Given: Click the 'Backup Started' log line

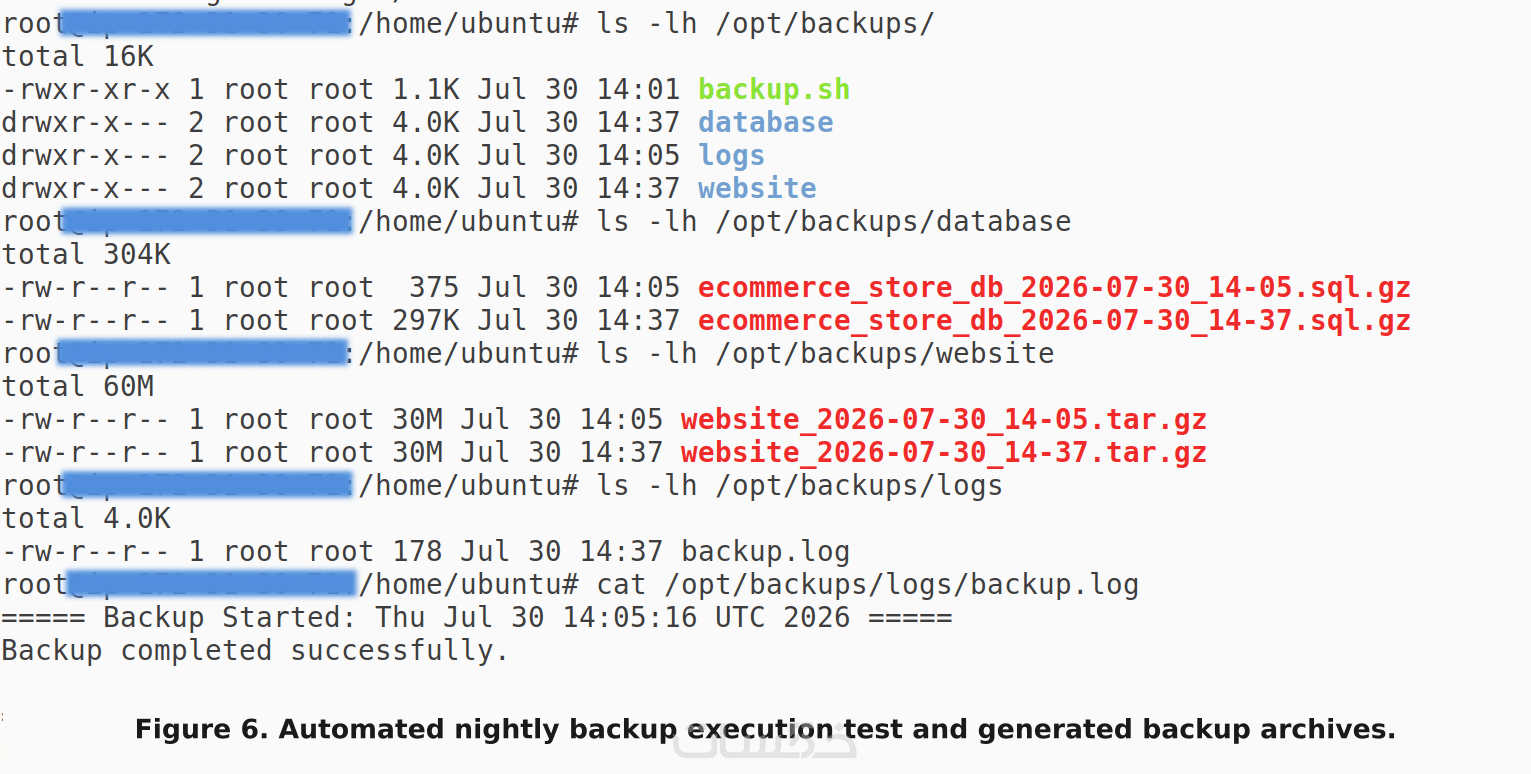Looking at the screenshot, I should (x=477, y=618).
